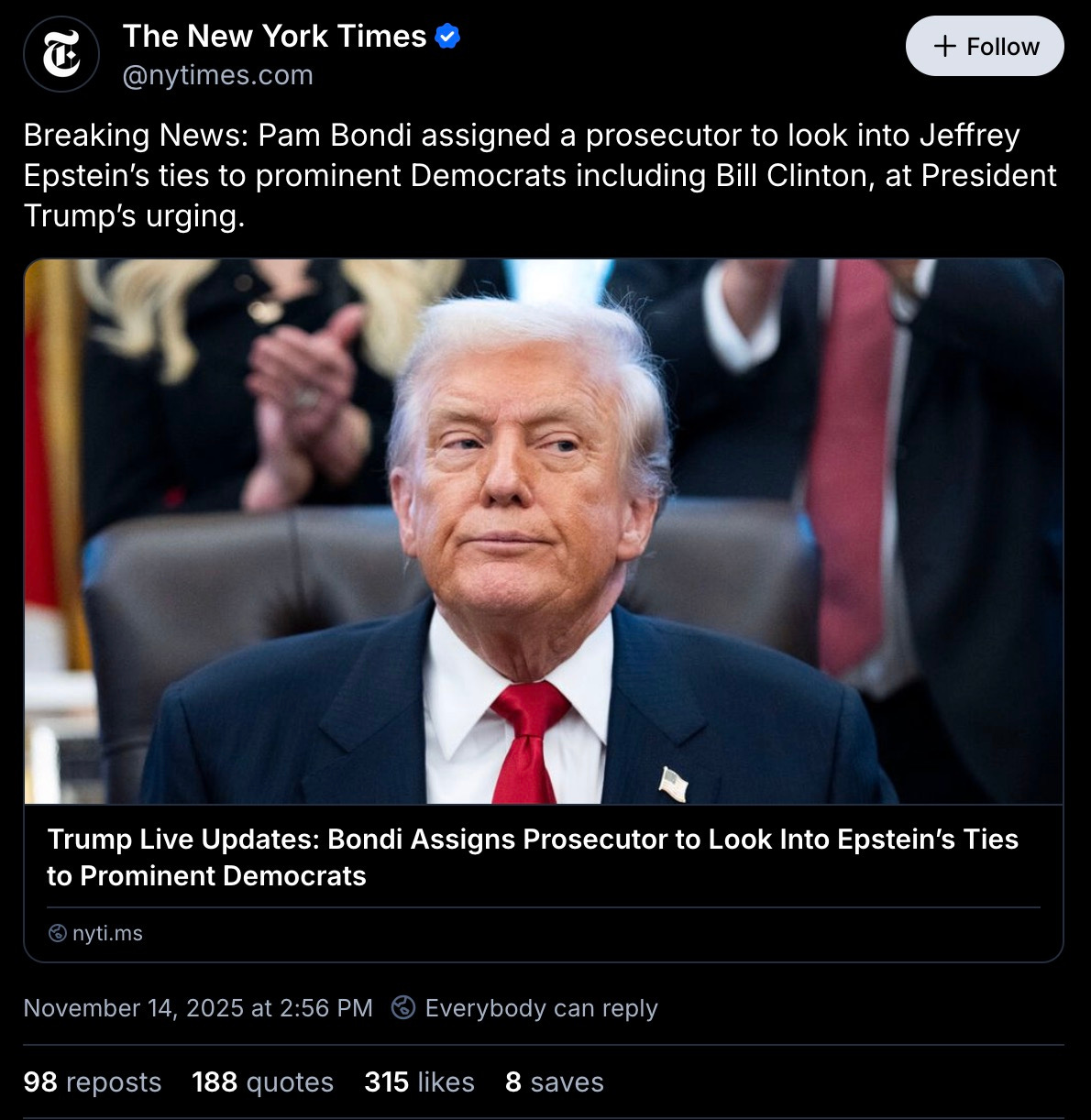This screenshot has width=1091, height=1120.
Task: Click the globe icon before Everybody can reply
Action: 403,1007
